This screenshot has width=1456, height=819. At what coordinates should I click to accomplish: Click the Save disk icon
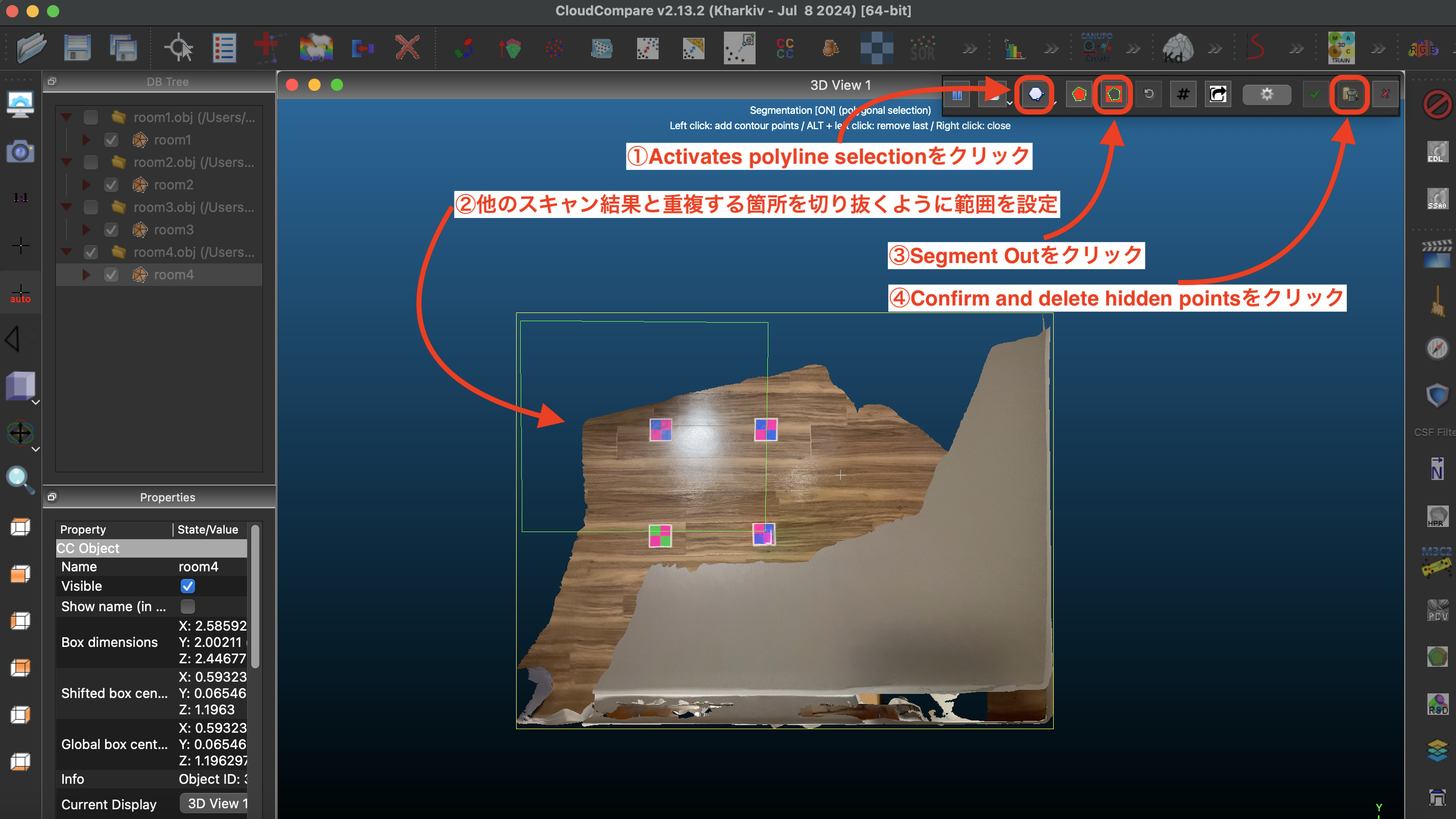coord(77,47)
